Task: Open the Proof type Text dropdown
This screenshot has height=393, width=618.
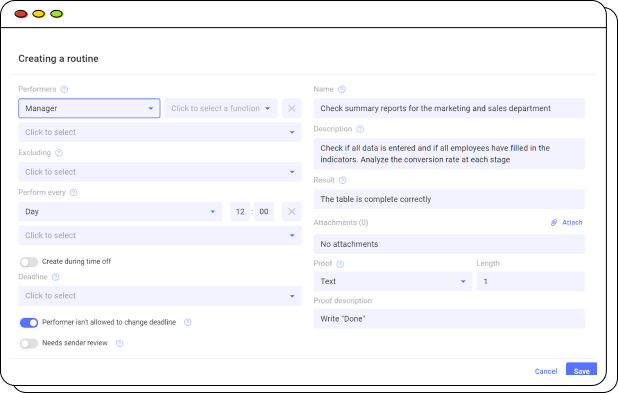Action: (x=393, y=281)
